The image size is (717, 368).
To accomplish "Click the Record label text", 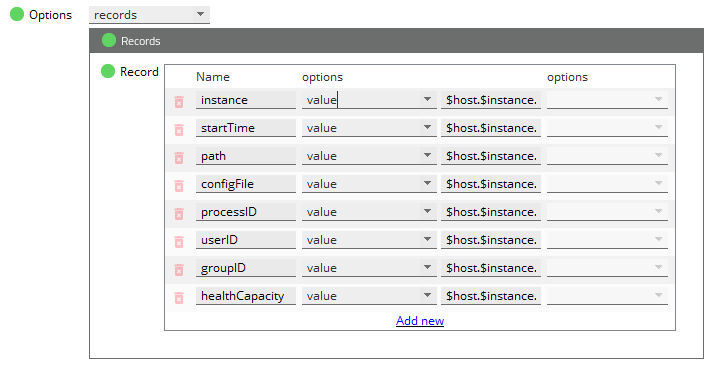I will (x=139, y=72).
